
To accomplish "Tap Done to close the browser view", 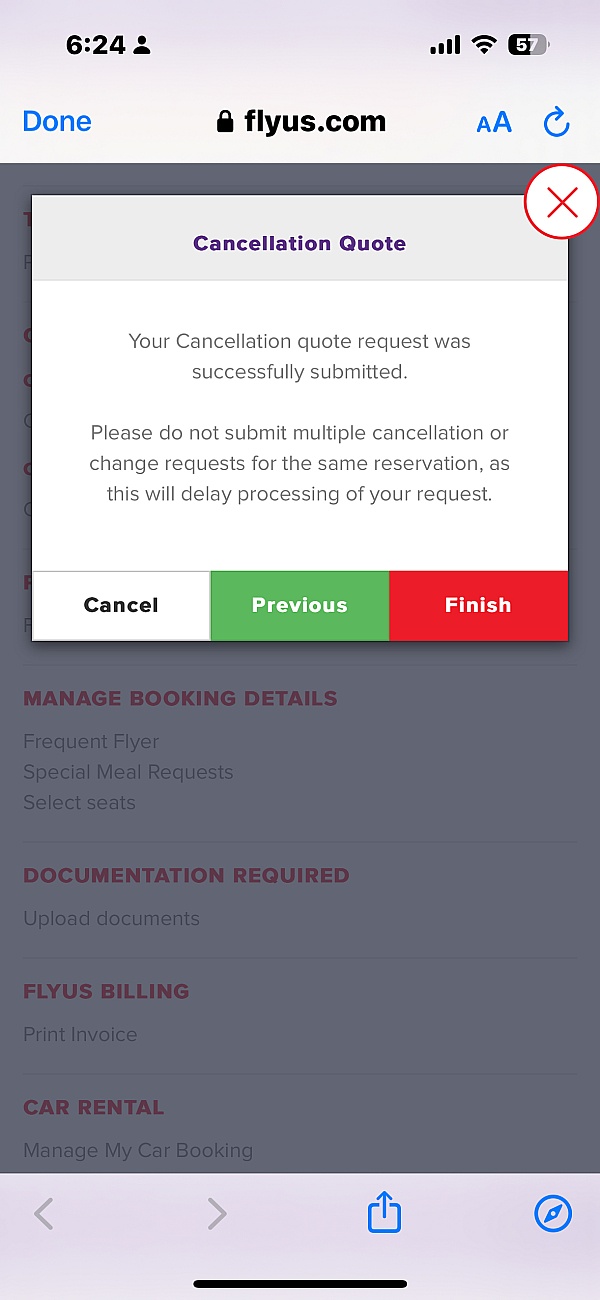I will point(57,122).
